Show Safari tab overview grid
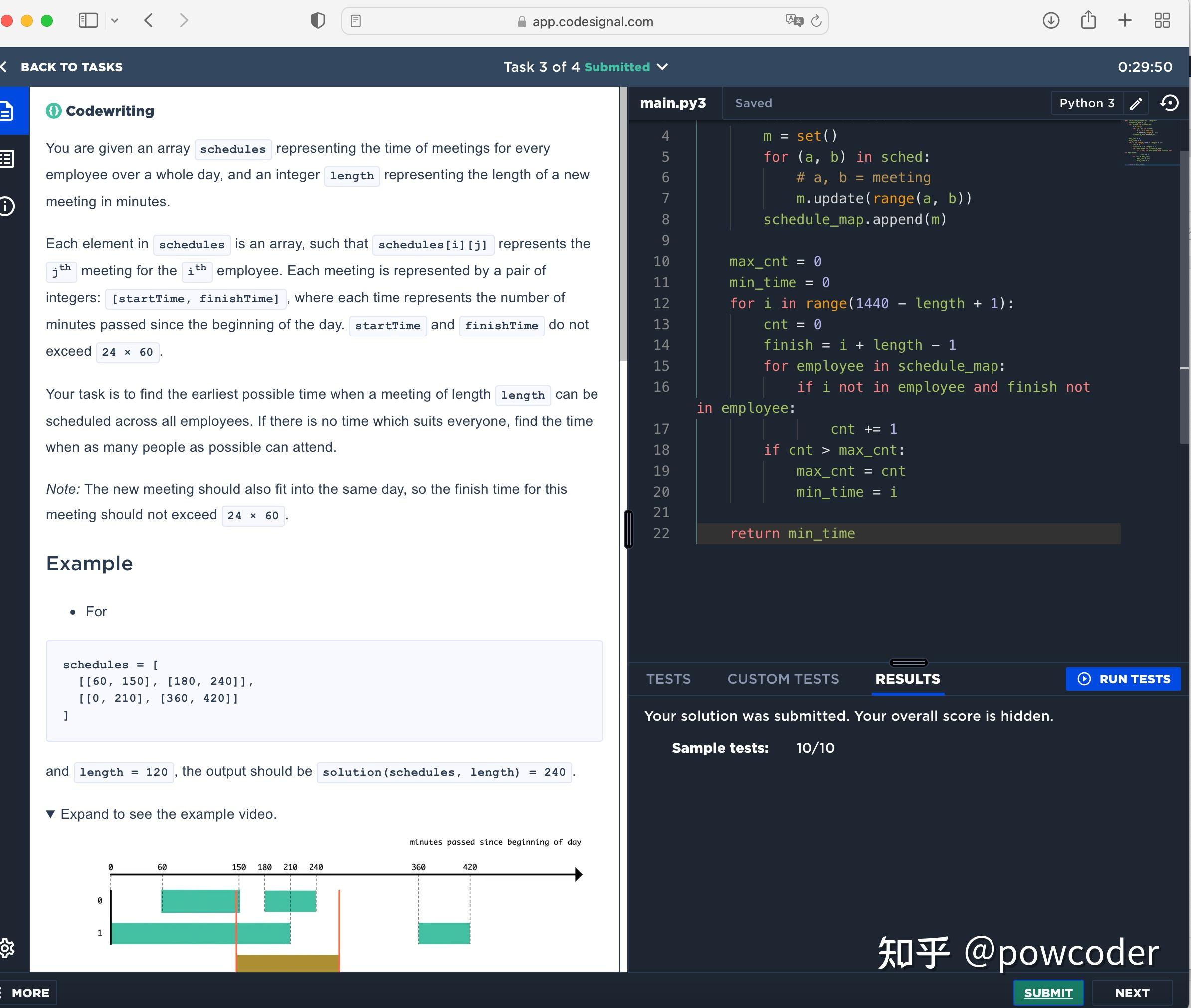1191x1008 pixels. [1161, 21]
